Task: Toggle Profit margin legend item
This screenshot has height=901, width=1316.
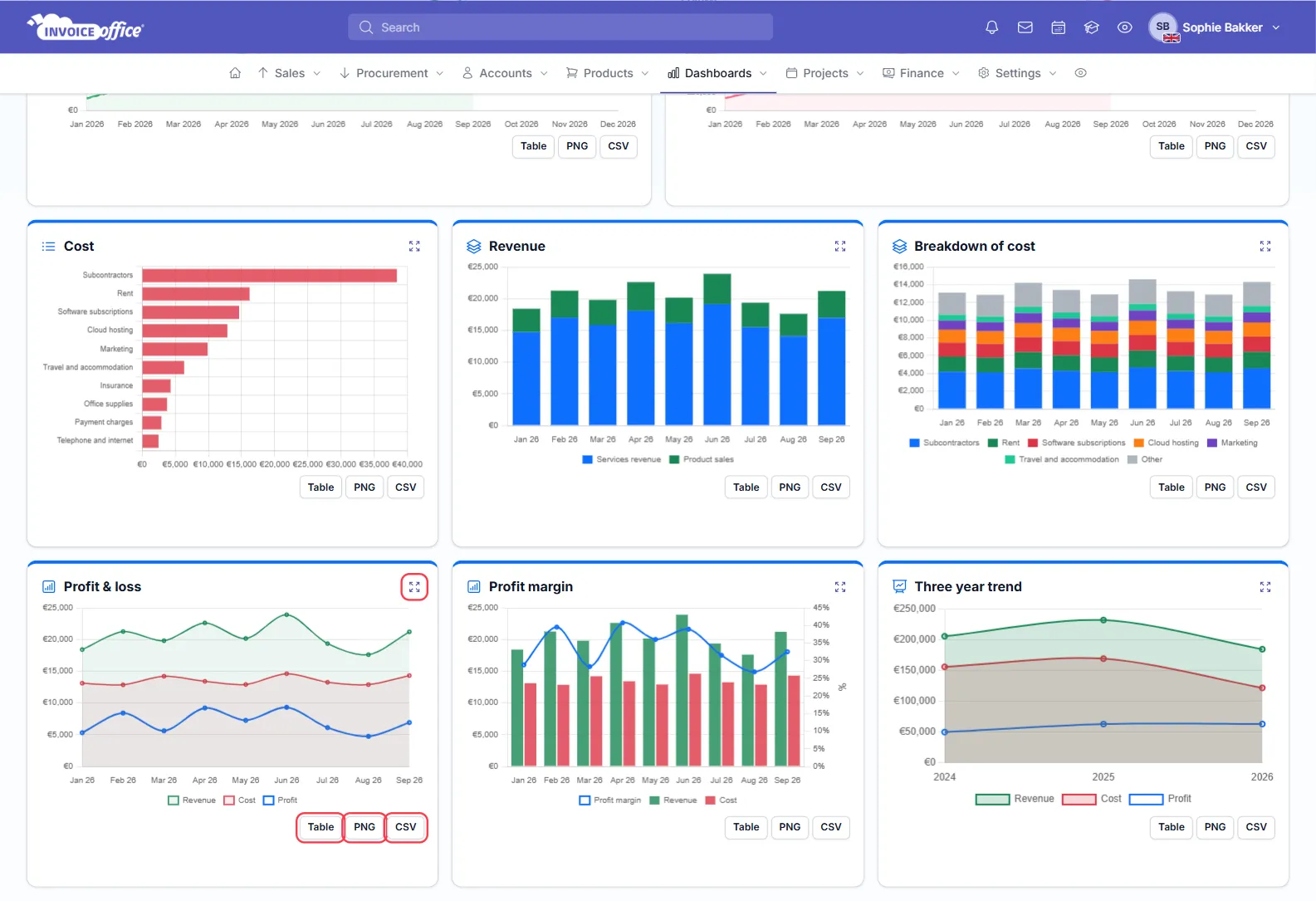Action: 610,801
